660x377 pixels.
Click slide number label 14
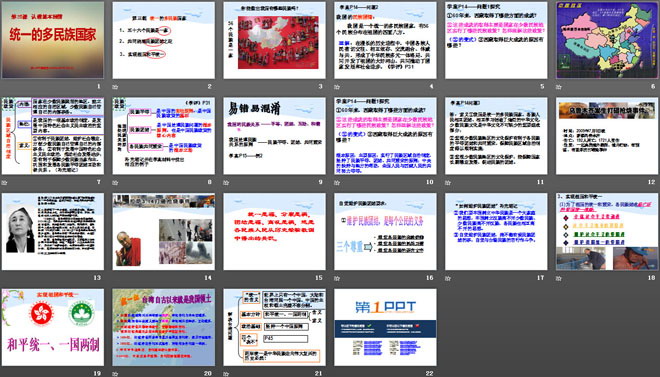(208, 278)
